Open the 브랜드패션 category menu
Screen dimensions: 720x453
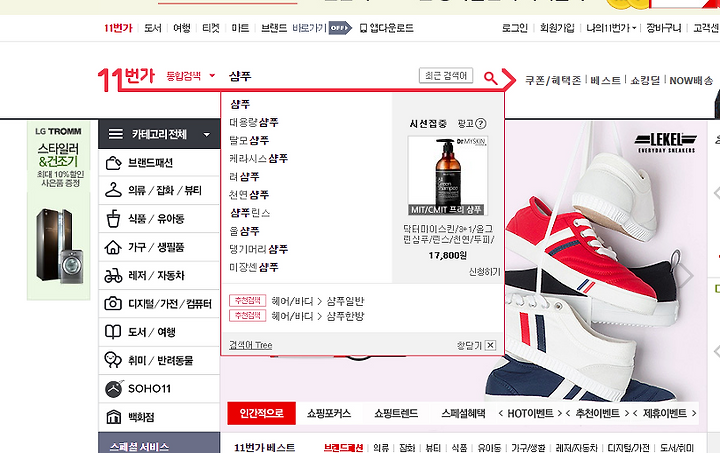pos(159,163)
